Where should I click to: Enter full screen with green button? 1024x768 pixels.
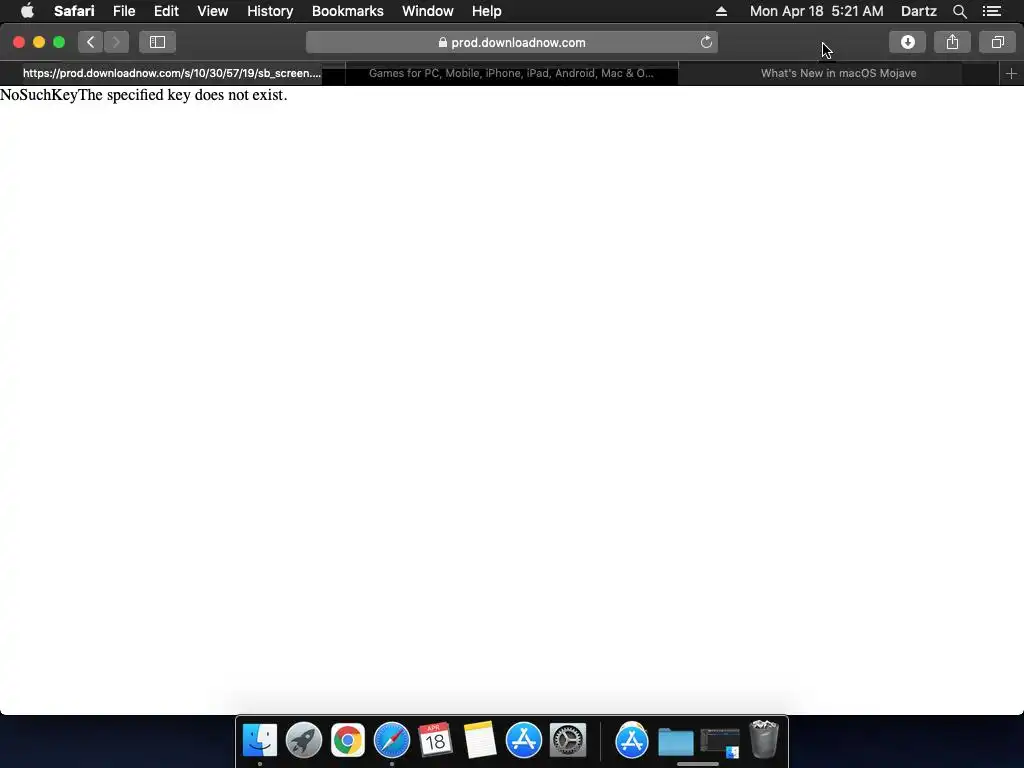59,42
